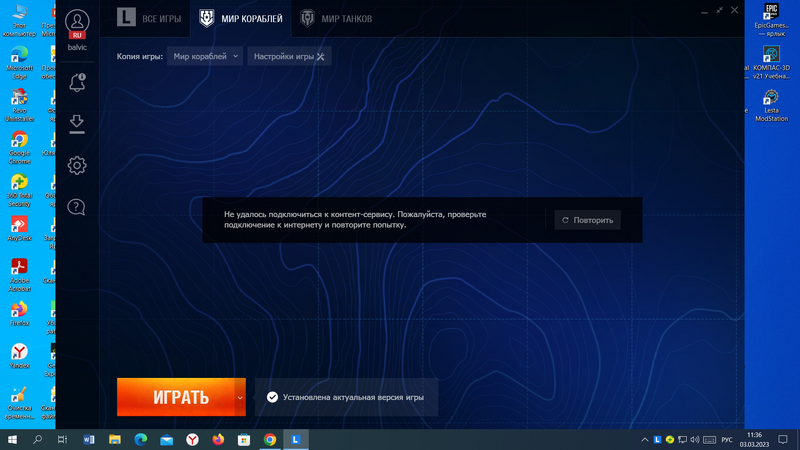Select Очистка временных desktop shortcut
The image size is (800, 450).
tap(19, 403)
